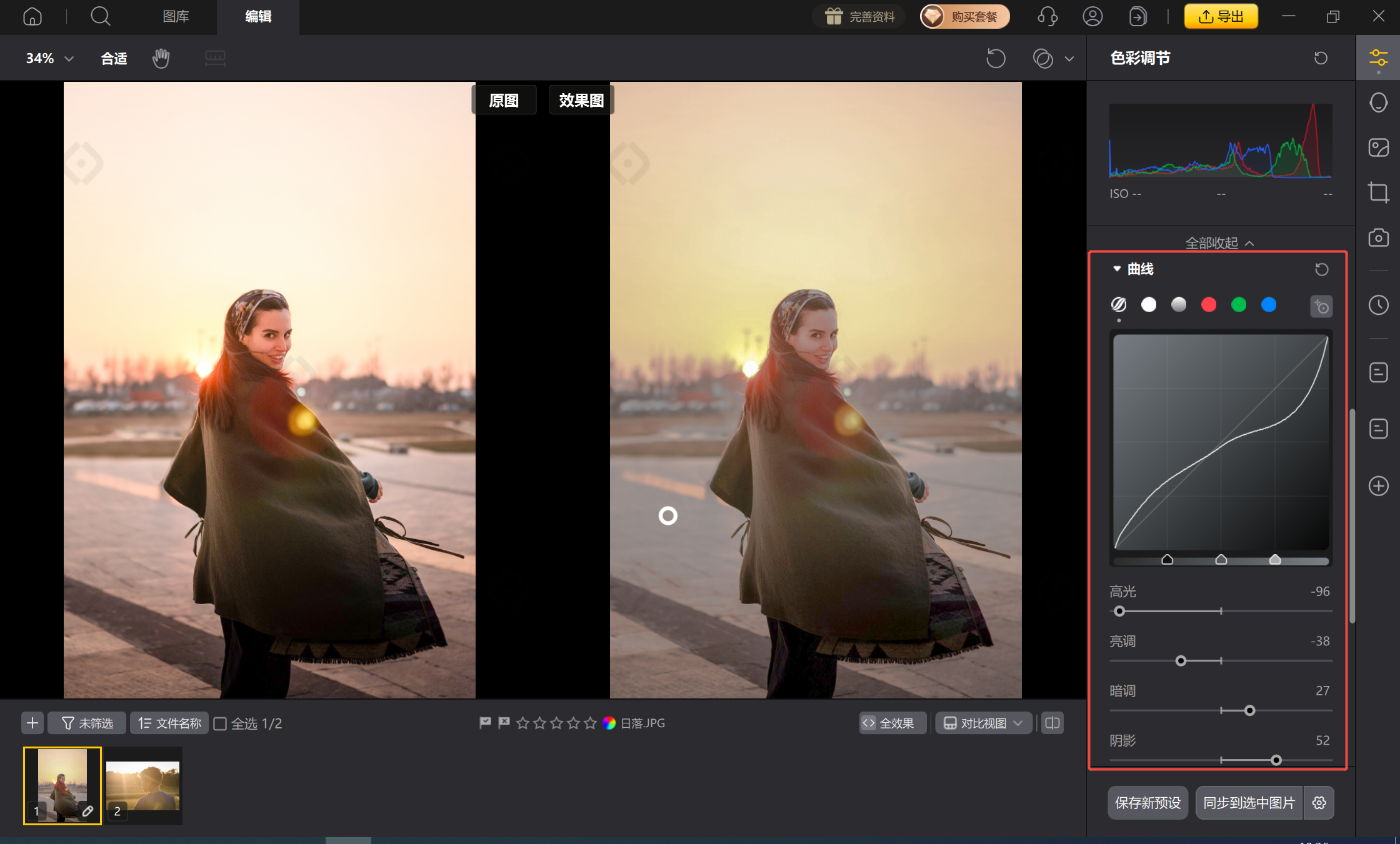Open the search magnifier
Viewport: 1400px width, 844px height.
pyautogui.click(x=100, y=16)
